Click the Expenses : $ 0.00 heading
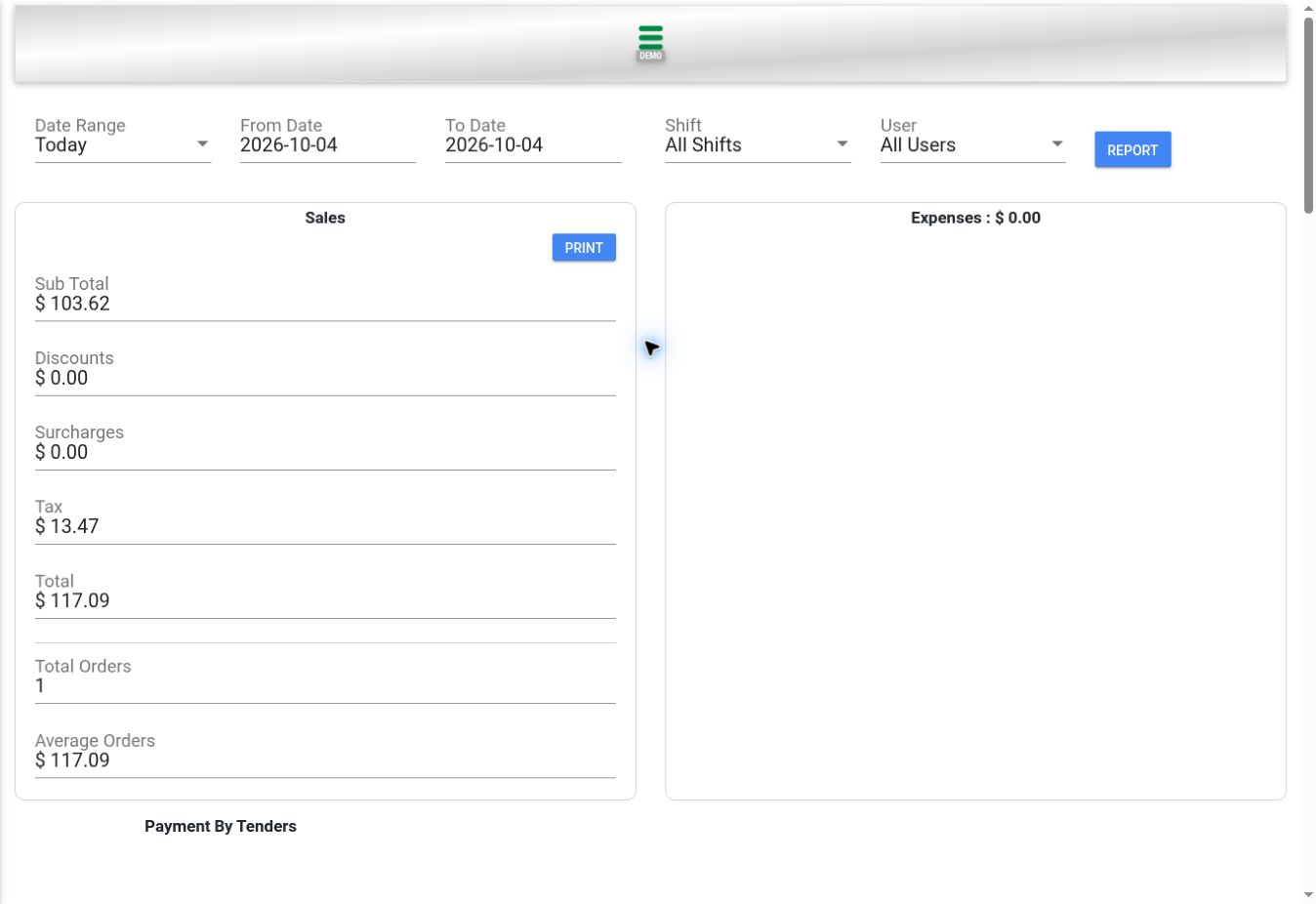This screenshot has width=1316, height=904. tap(975, 218)
